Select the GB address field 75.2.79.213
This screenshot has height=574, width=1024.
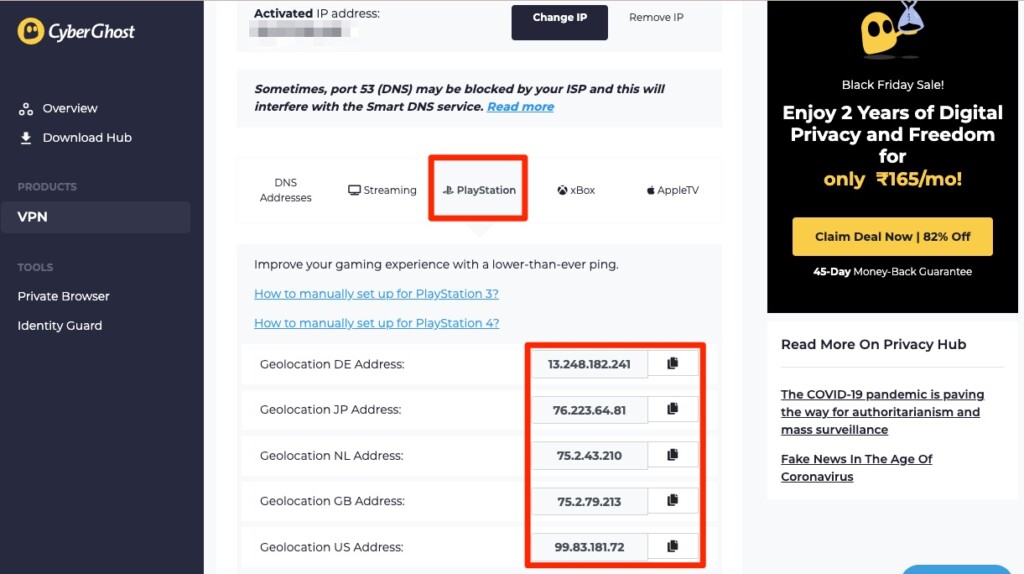pyautogui.click(x=589, y=502)
